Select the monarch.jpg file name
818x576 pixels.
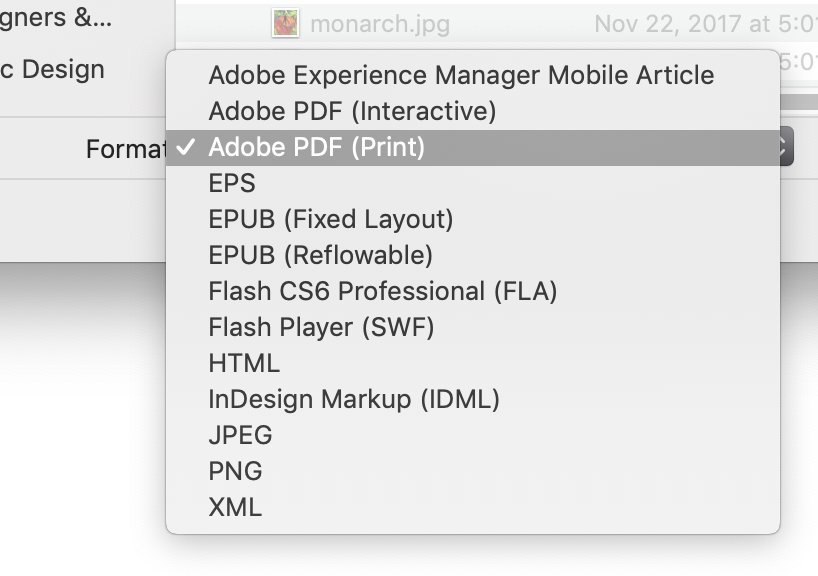(380, 24)
